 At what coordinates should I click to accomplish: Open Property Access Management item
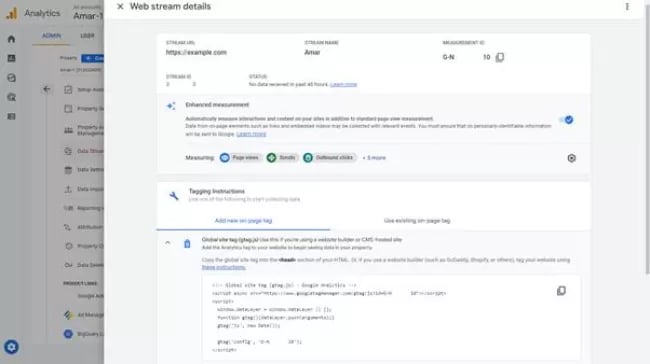click(x=83, y=130)
